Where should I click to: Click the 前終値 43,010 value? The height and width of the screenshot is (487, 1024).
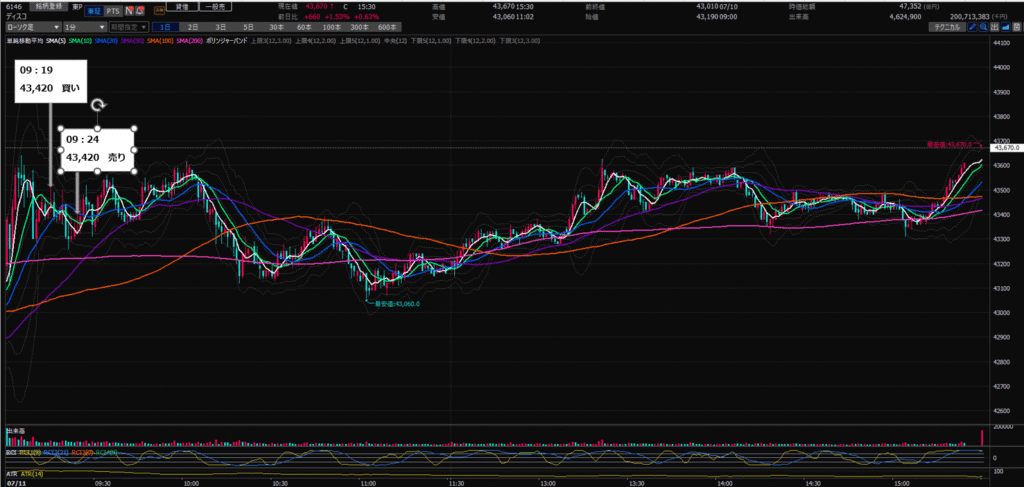point(707,7)
